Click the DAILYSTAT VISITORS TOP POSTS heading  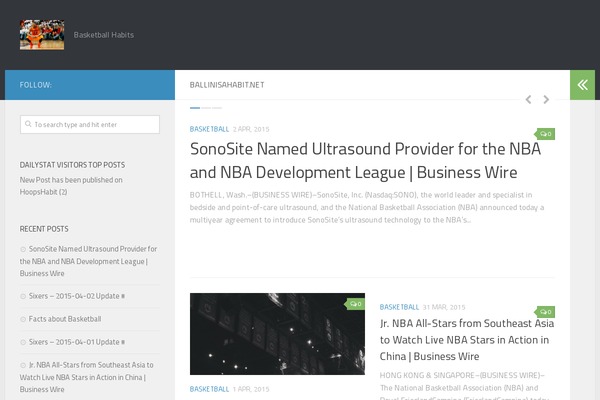(x=72, y=165)
